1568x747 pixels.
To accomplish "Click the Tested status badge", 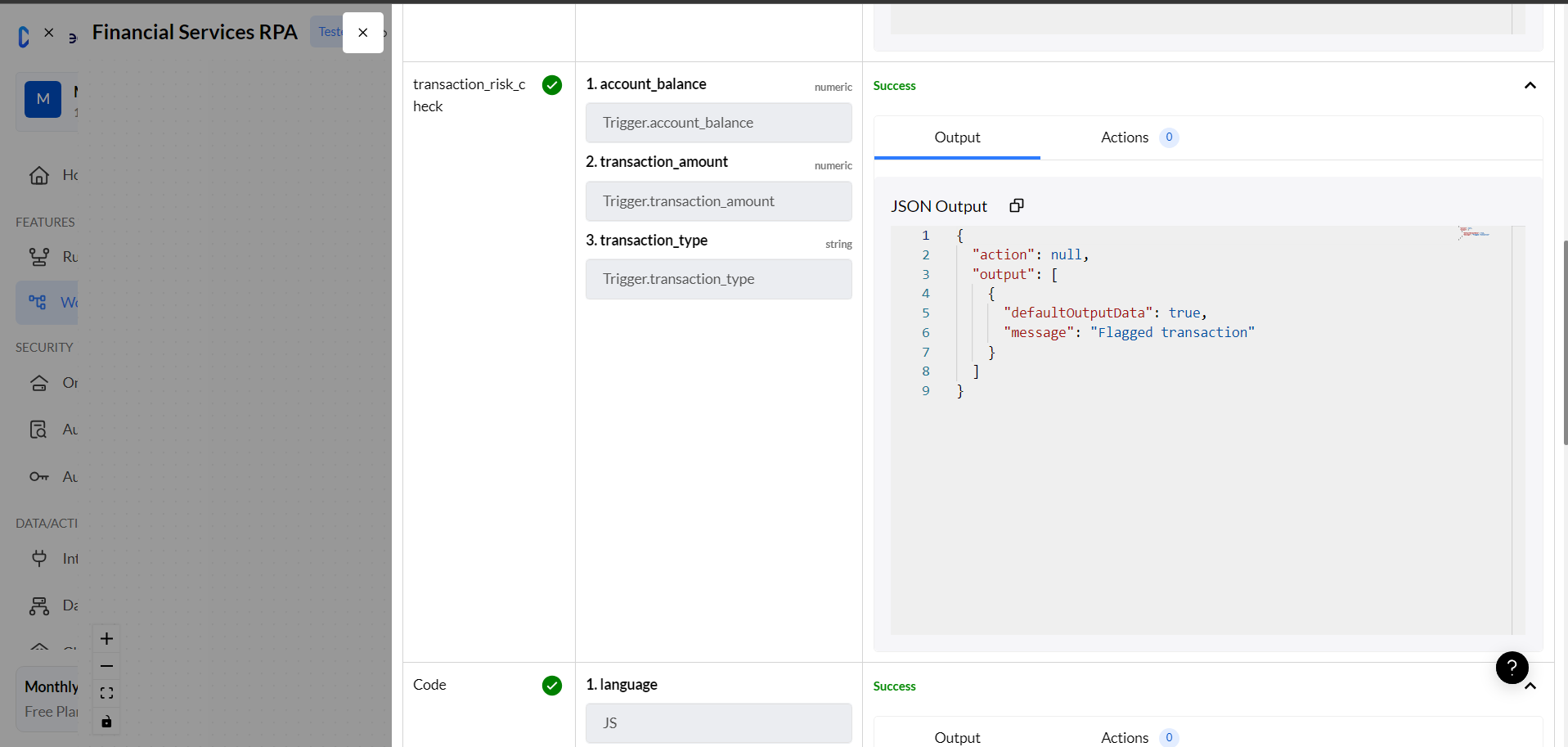I will click(327, 32).
